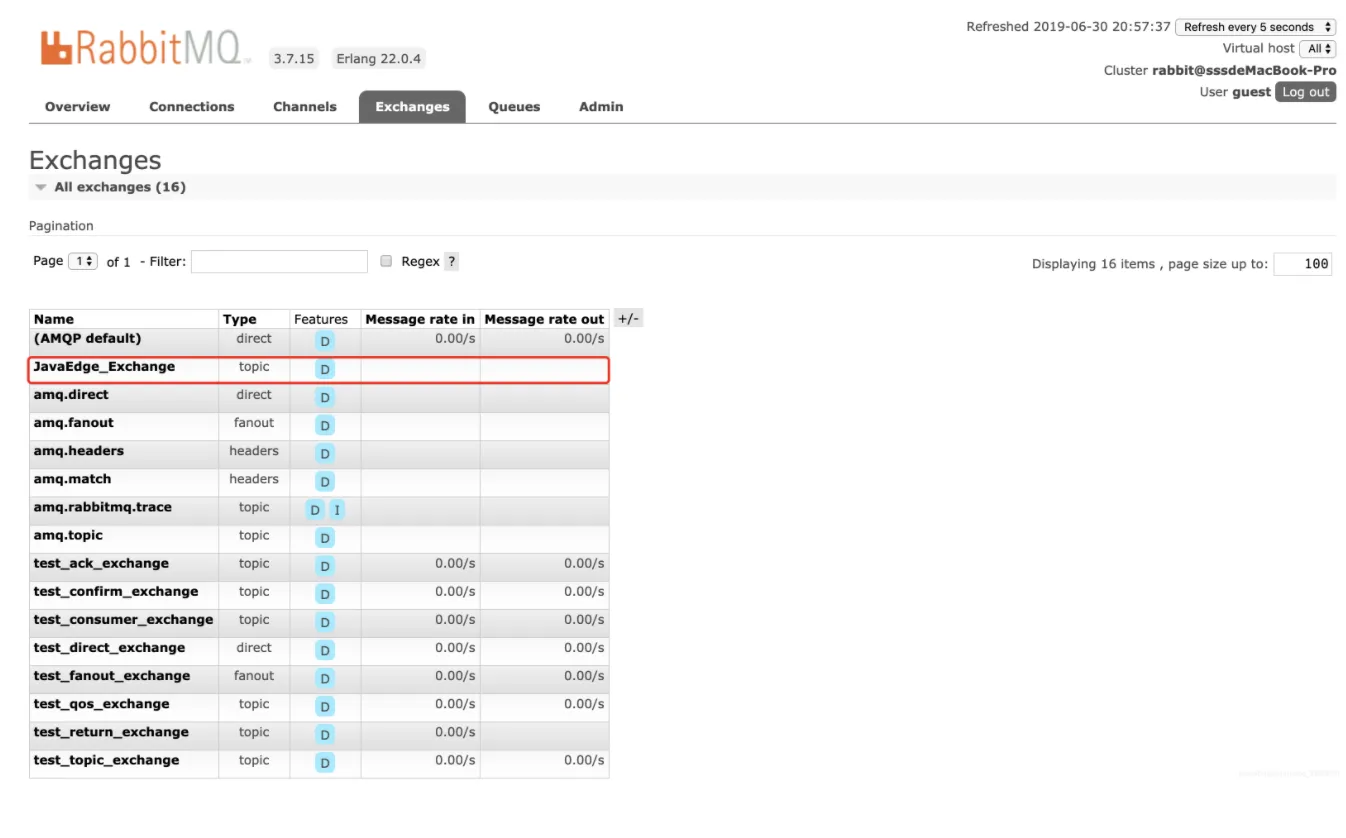The height and width of the screenshot is (838, 1346).
Task: Open the Page number dropdown
Action: pos(82,261)
